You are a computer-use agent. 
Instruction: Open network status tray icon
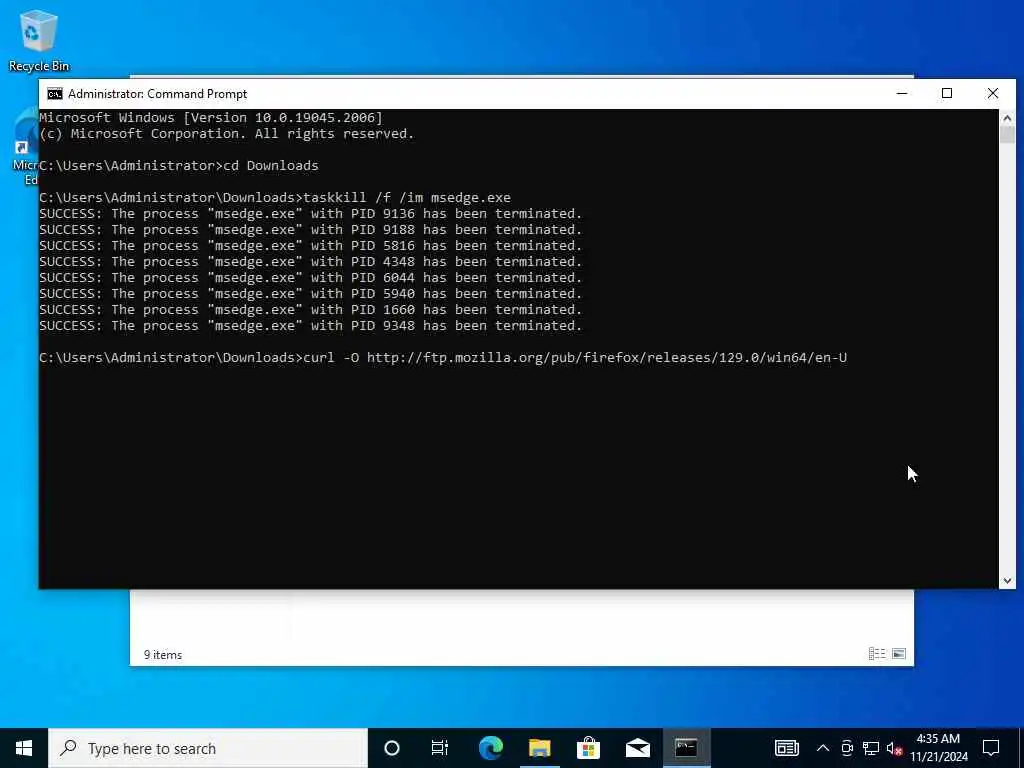click(871, 748)
